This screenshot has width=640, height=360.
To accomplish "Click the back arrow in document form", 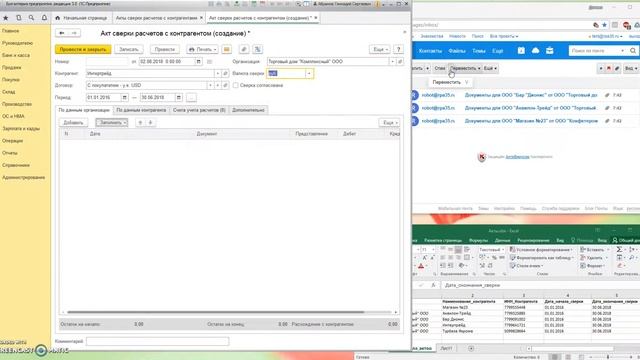I will tap(62, 33).
